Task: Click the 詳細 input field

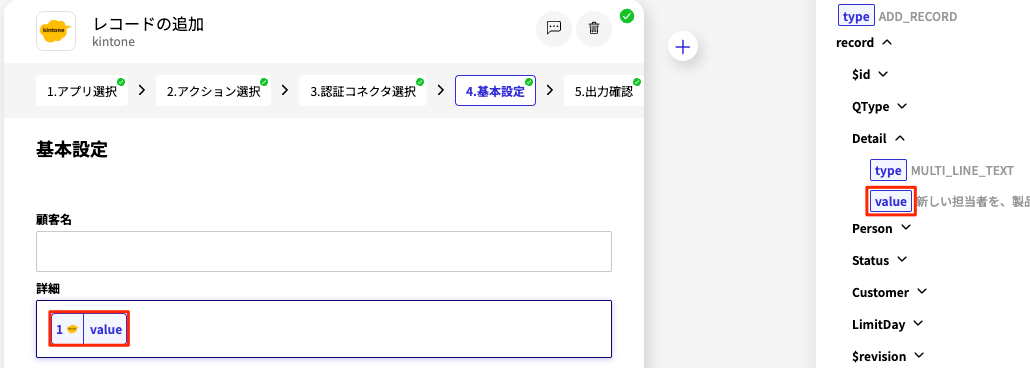Action: [324, 329]
